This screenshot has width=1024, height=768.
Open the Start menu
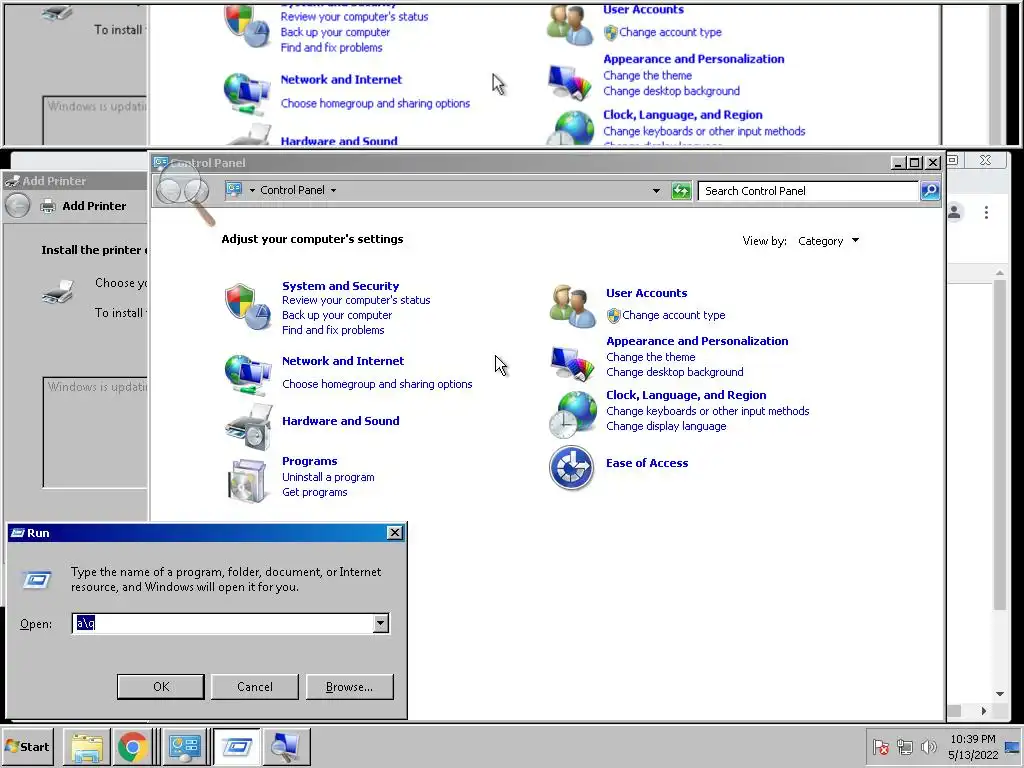tap(27, 747)
